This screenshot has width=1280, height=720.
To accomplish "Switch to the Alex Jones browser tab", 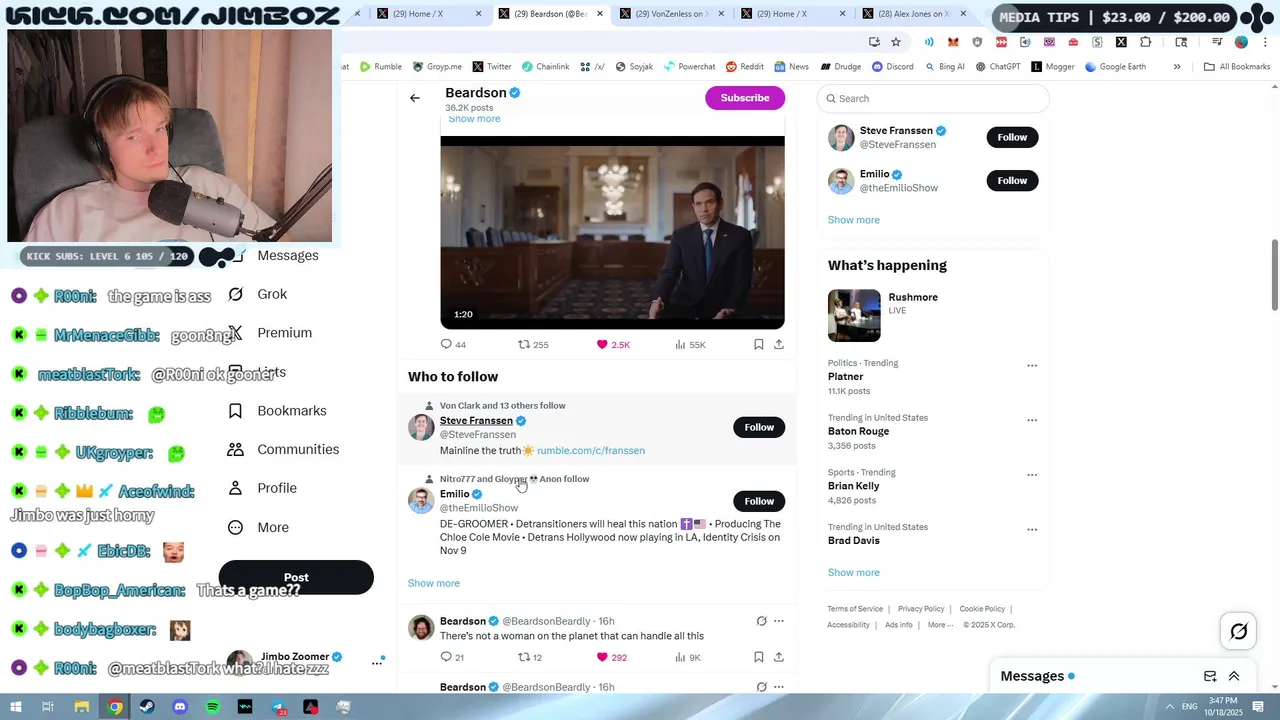I will pyautogui.click(x=915, y=14).
